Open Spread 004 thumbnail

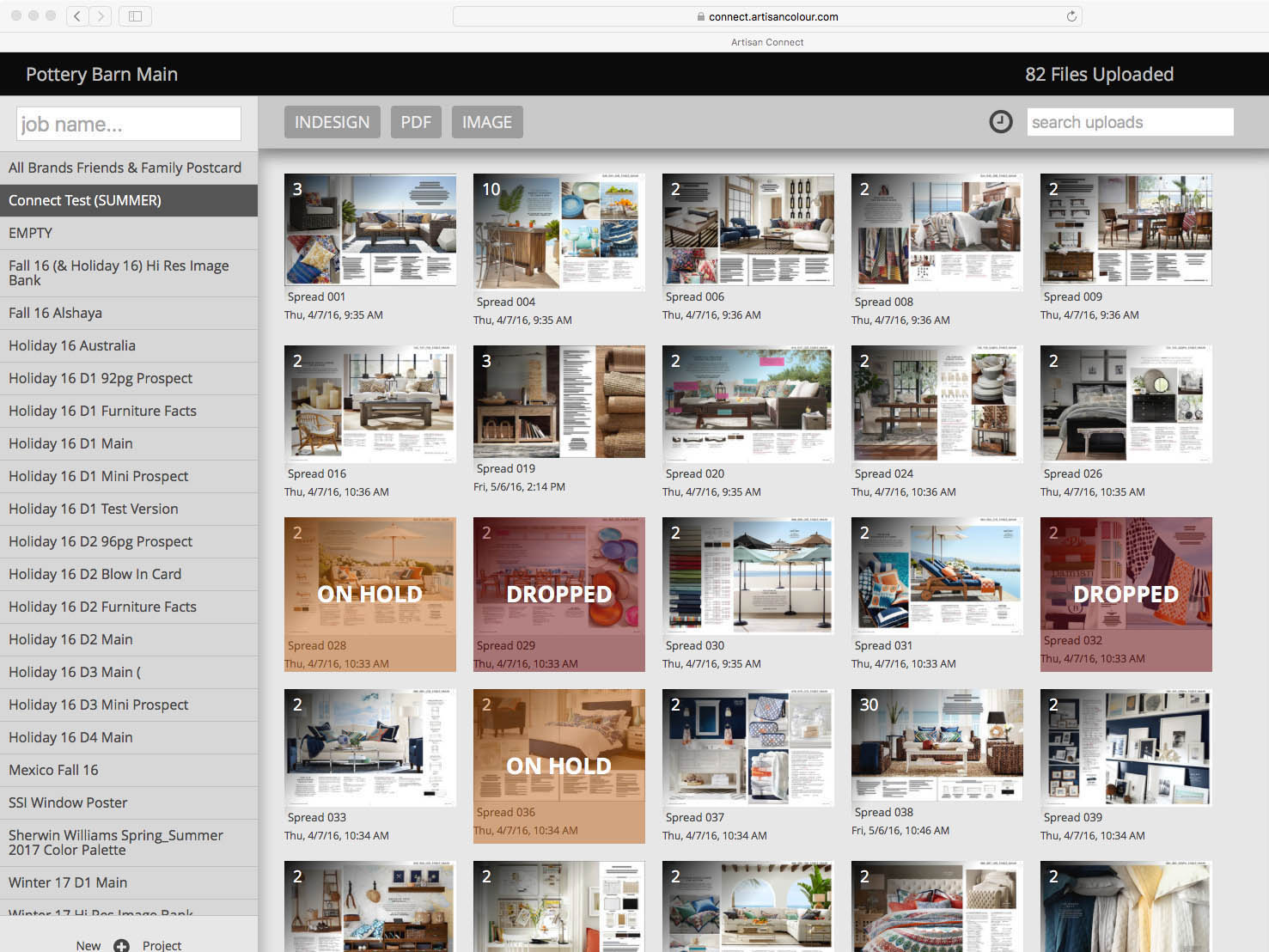coord(559,232)
